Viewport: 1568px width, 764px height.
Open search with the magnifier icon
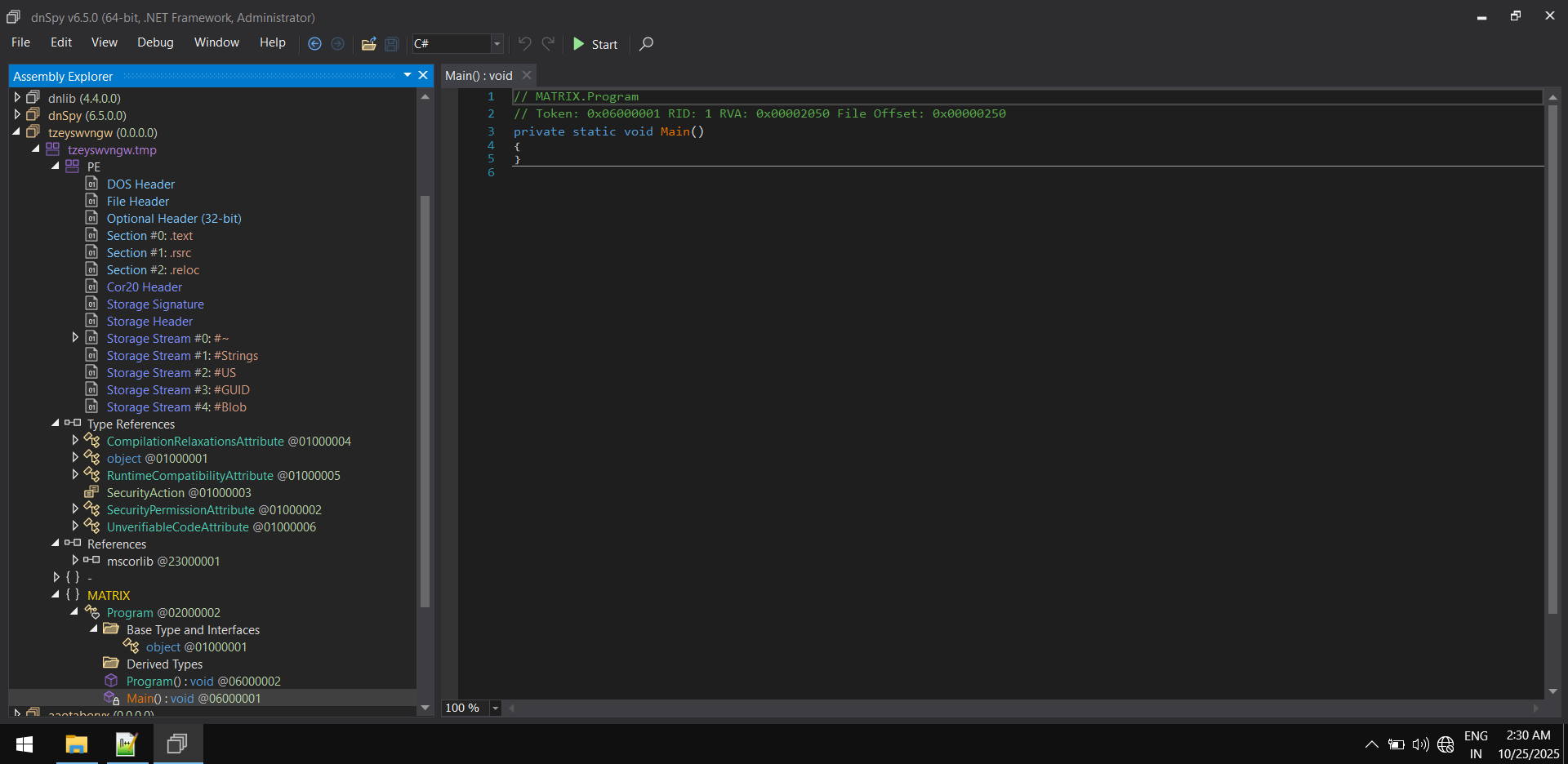[x=645, y=44]
